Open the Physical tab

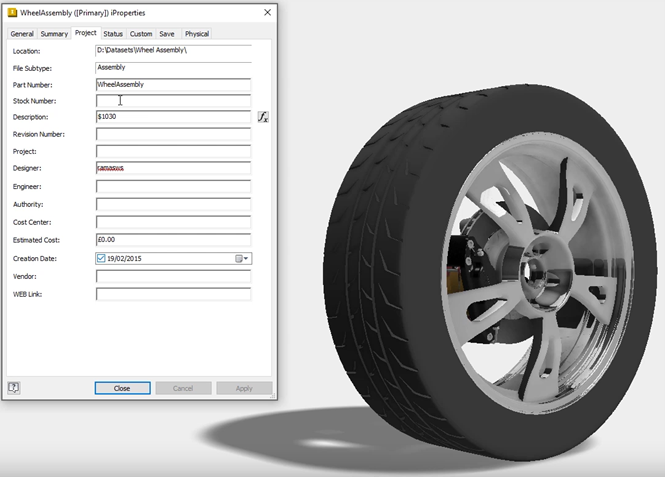[x=197, y=34]
